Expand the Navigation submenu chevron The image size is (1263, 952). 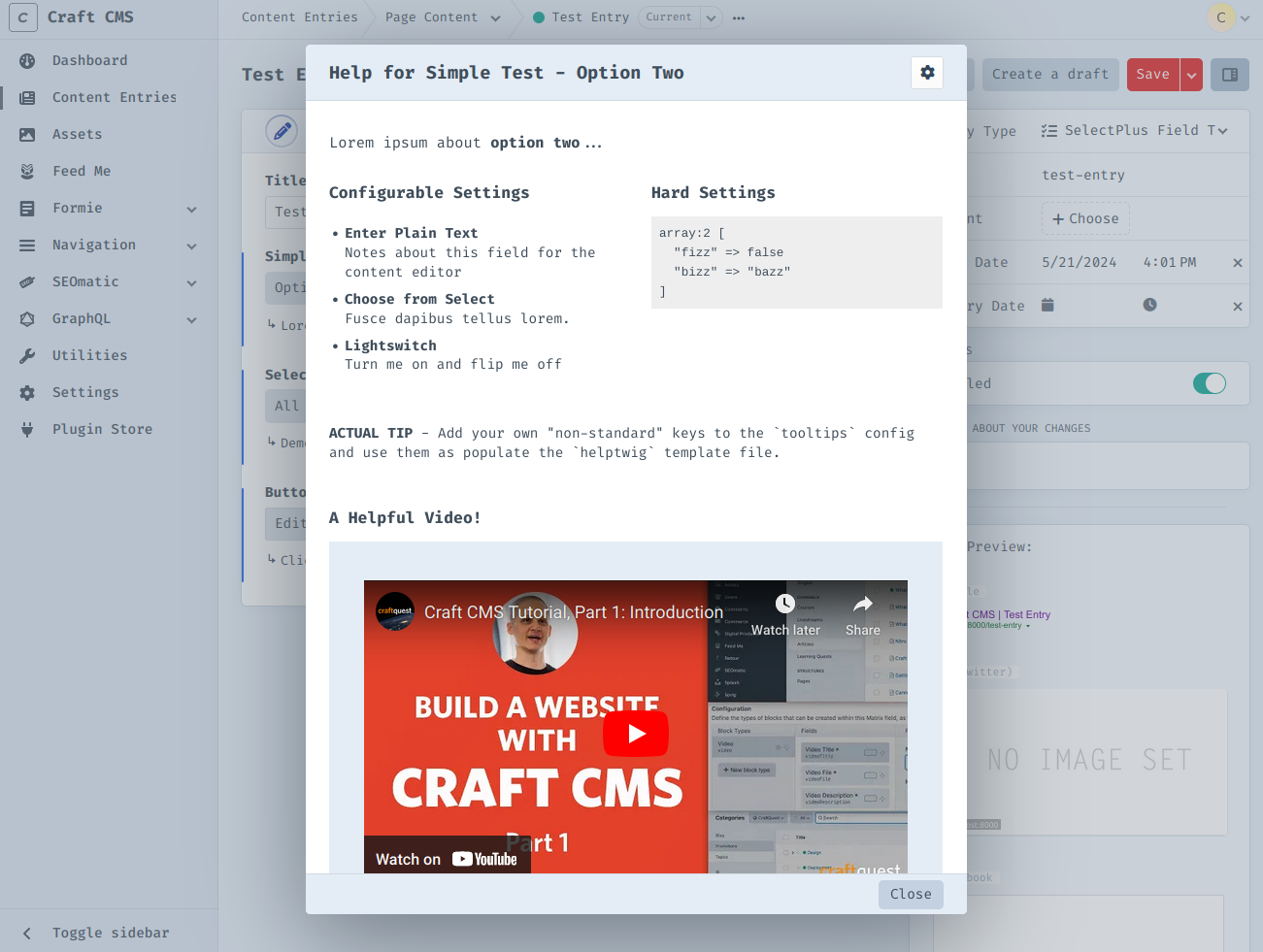[x=191, y=246]
